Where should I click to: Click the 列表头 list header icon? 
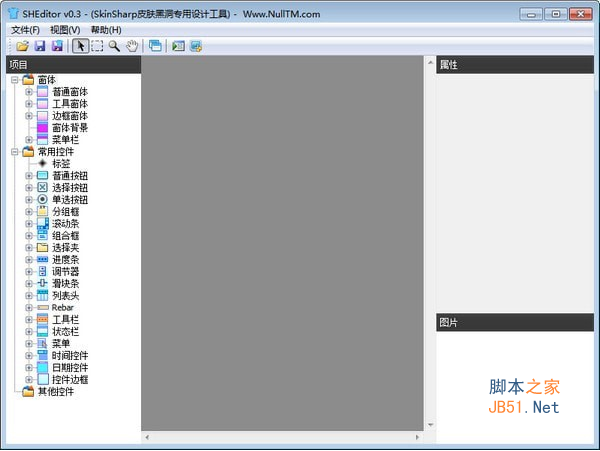(42, 295)
